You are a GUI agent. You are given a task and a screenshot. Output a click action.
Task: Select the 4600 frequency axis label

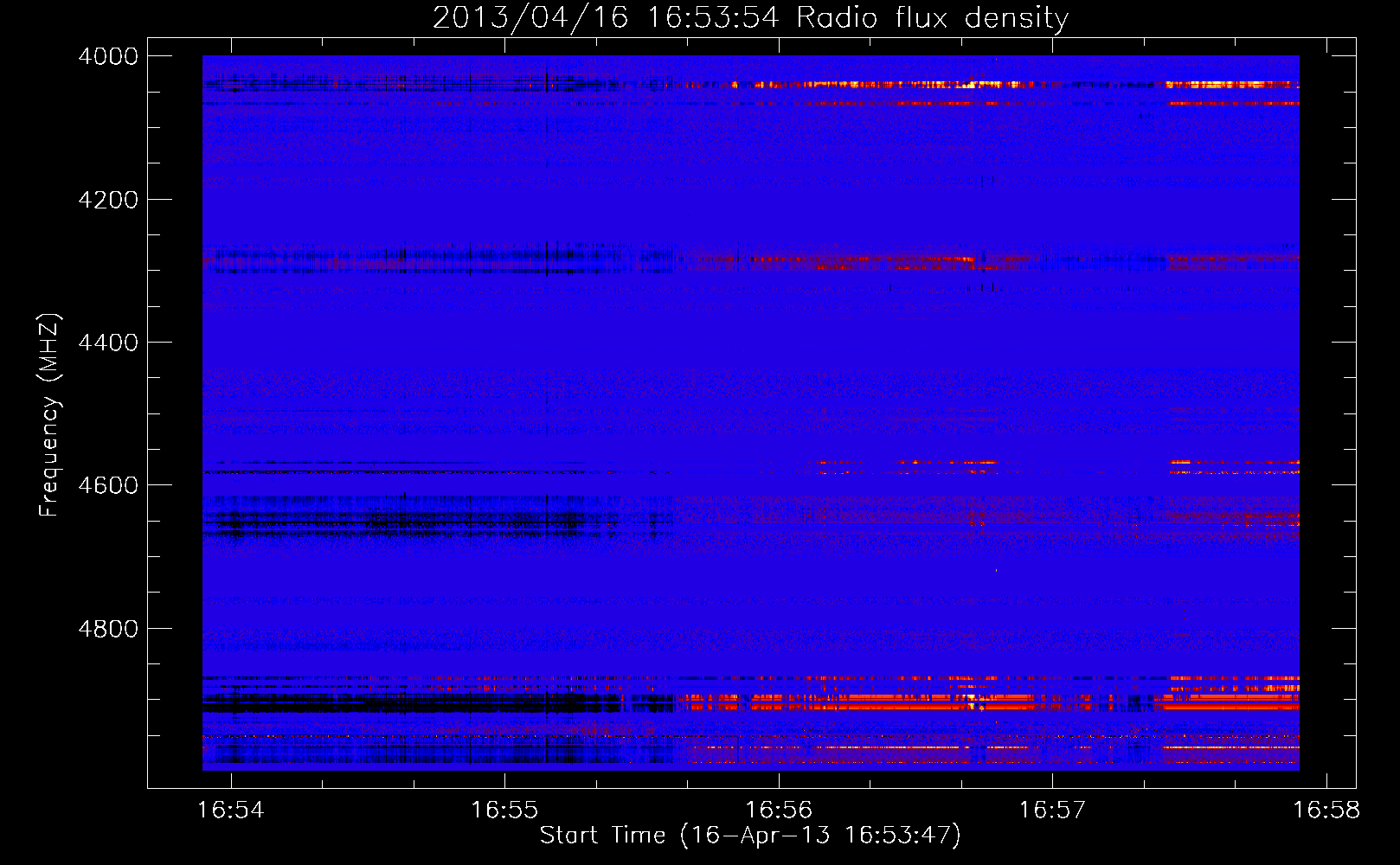pos(108,485)
